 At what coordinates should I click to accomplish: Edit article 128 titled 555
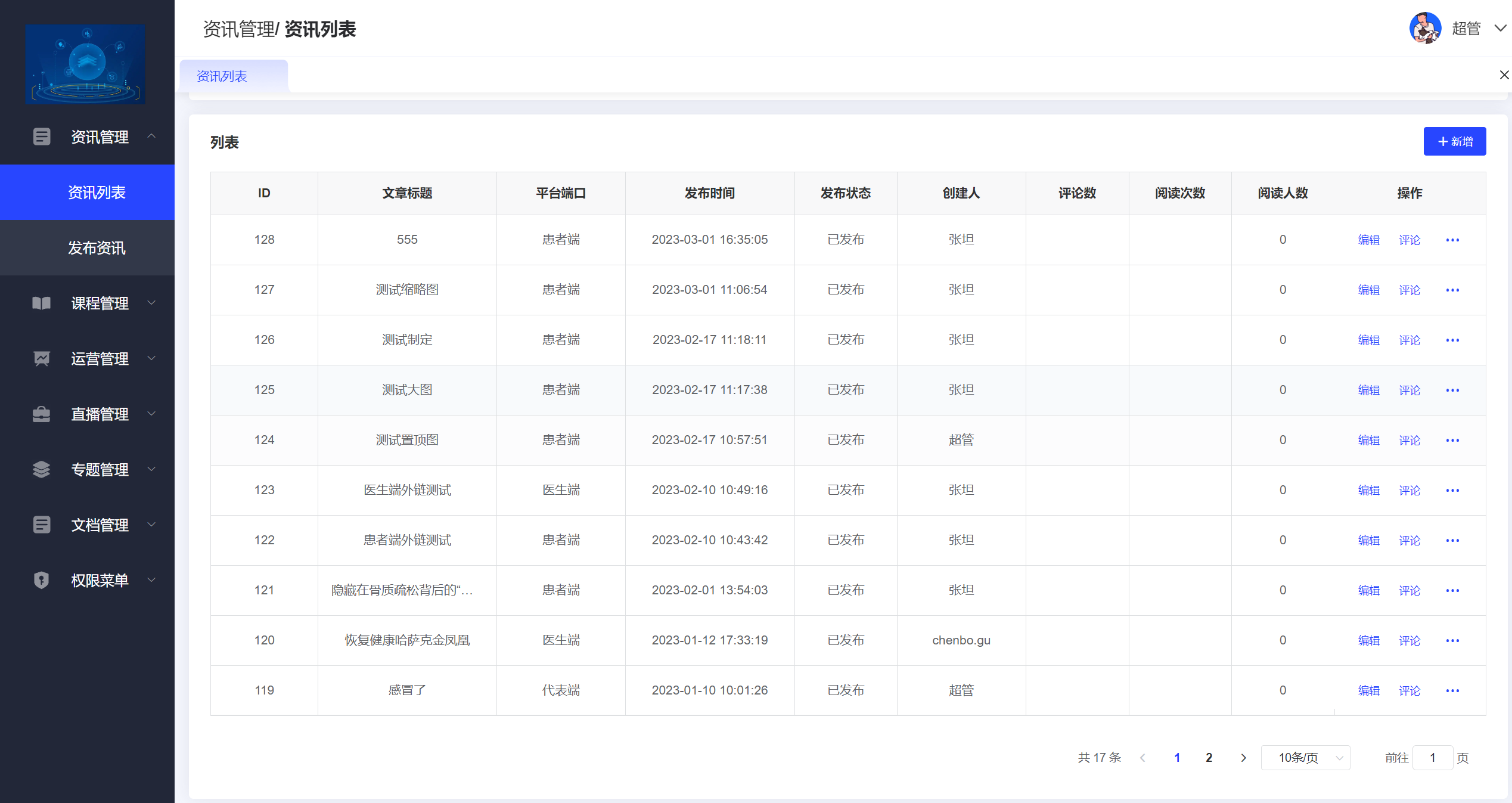[x=1369, y=240]
